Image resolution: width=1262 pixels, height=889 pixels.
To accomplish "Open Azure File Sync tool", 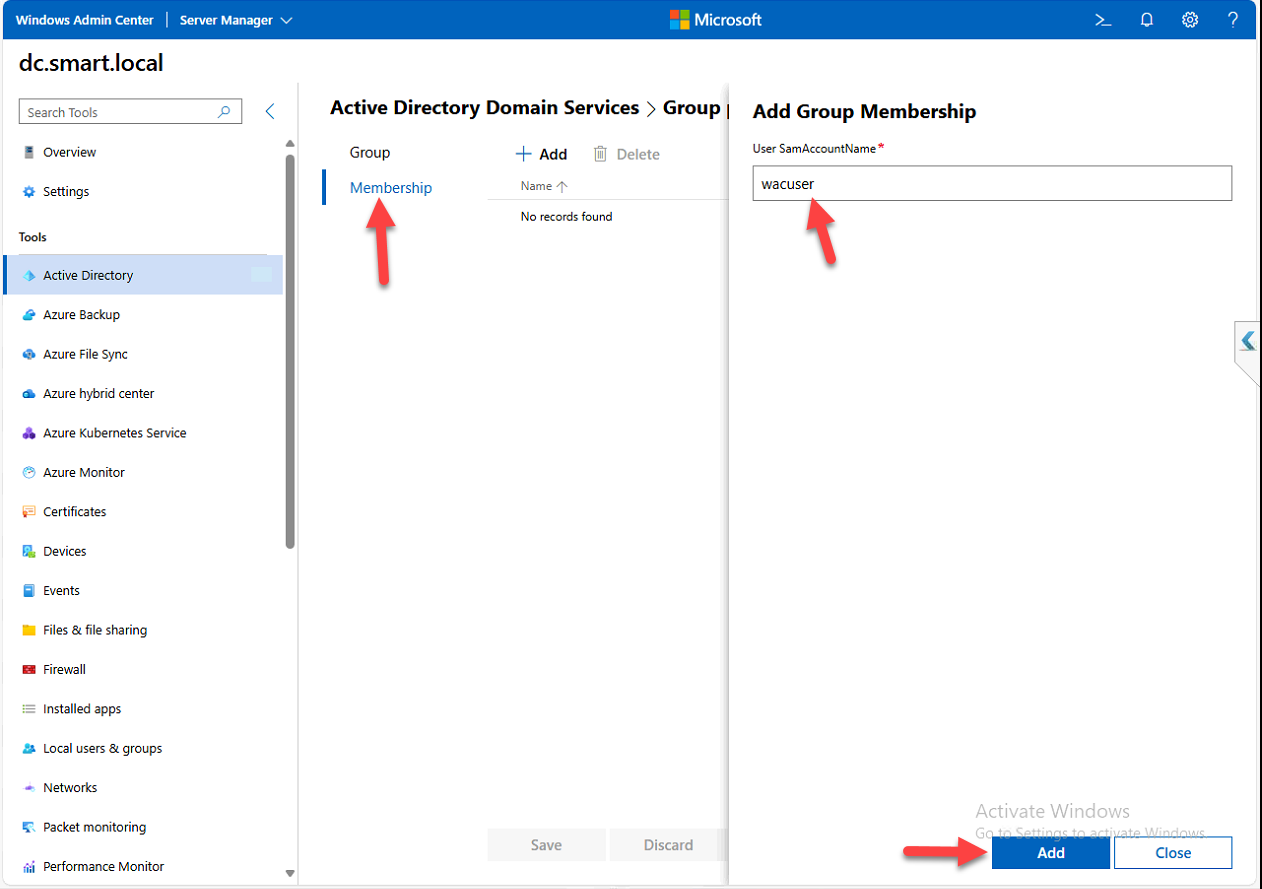I will (143, 354).
